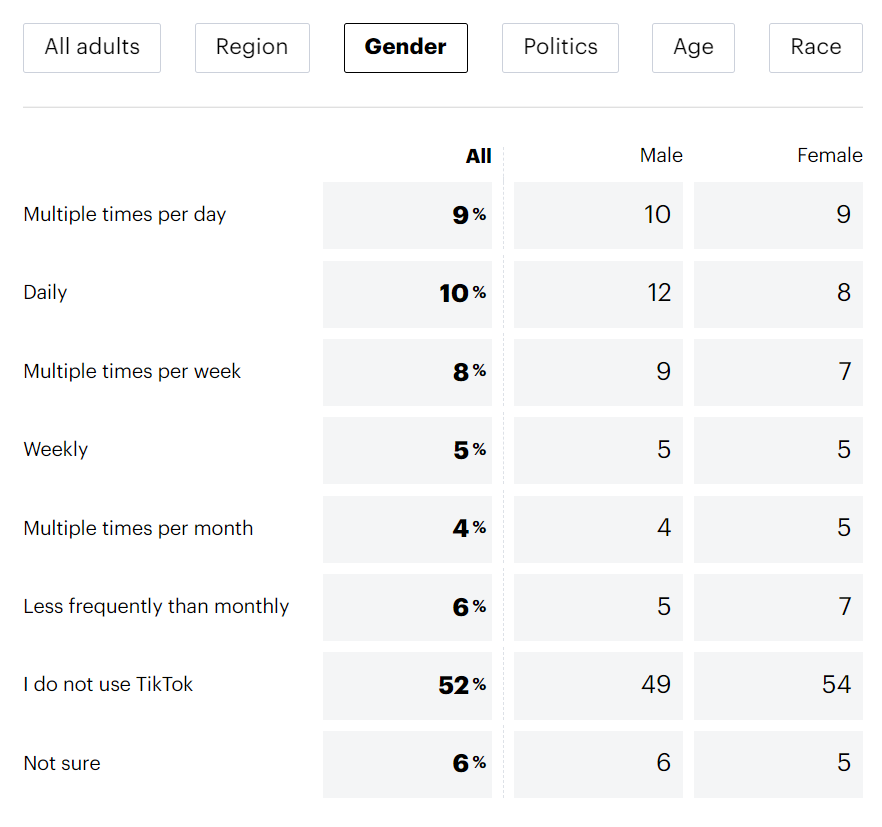The height and width of the screenshot is (827, 882).
Task: Click the Male column header
Action: (x=661, y=155)
